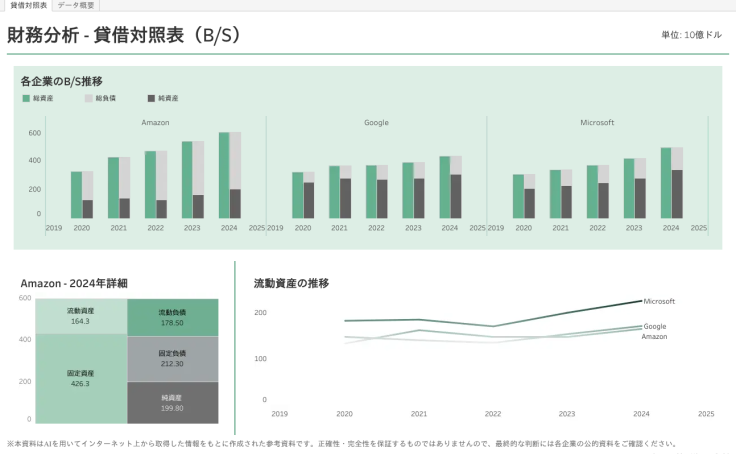Click the 財務分析 - 貸借対照表（B/S） heading
The image size is (736, 454).
pos(124,35)
